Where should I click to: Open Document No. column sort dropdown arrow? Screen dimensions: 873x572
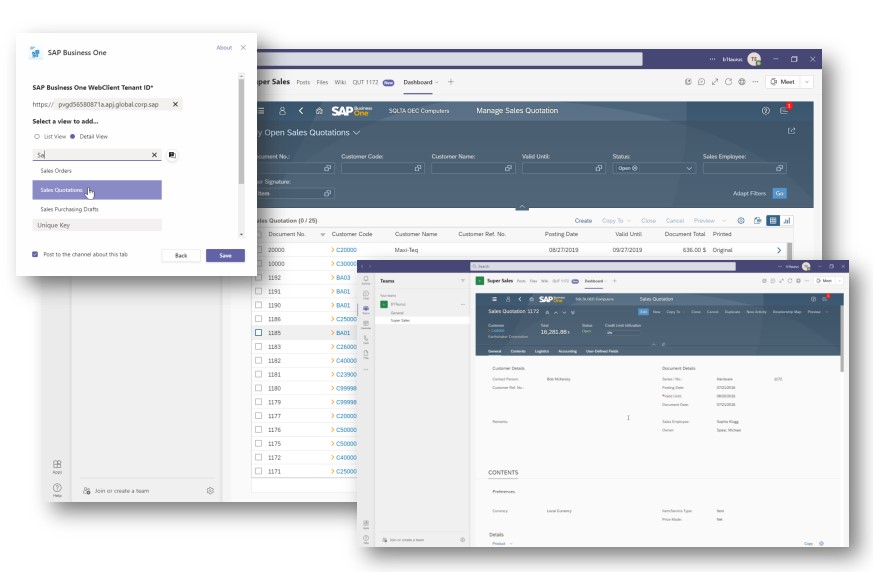(x=323, y=234)
